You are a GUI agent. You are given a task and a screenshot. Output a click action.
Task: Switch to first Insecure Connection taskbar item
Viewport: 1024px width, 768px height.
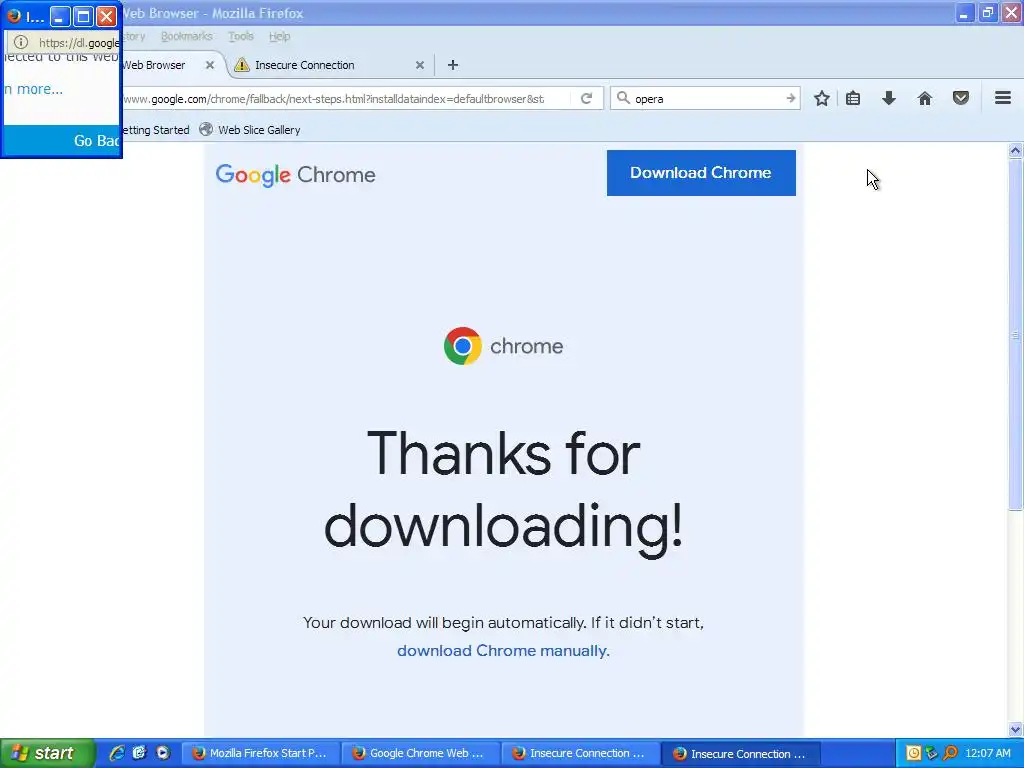coord(581,753)
